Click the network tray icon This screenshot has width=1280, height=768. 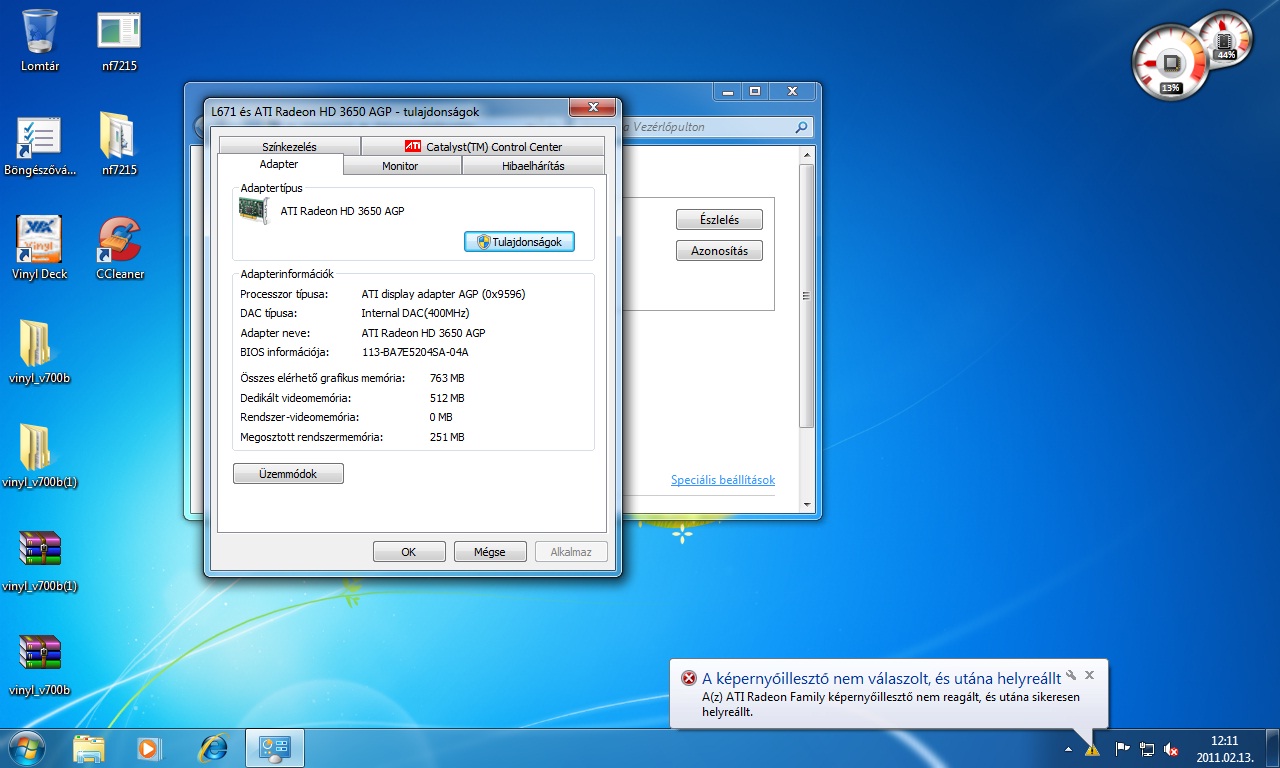pyautogui.click(x=1147, y=749)
